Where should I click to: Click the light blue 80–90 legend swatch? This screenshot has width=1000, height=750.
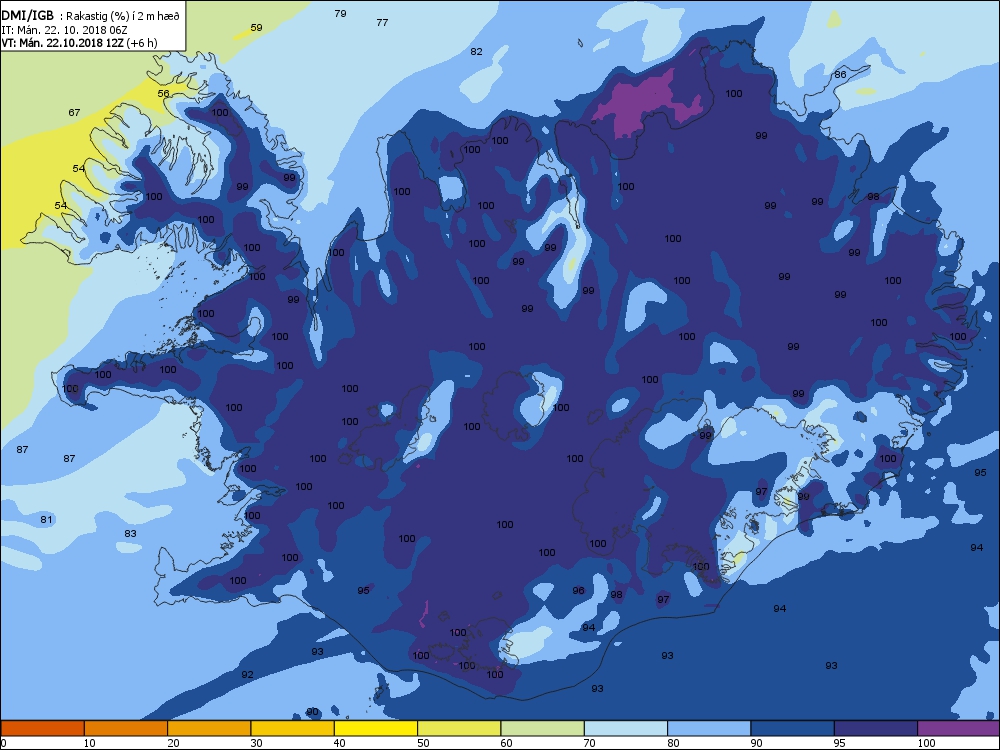pyautogui.click(x=709, y=728)
